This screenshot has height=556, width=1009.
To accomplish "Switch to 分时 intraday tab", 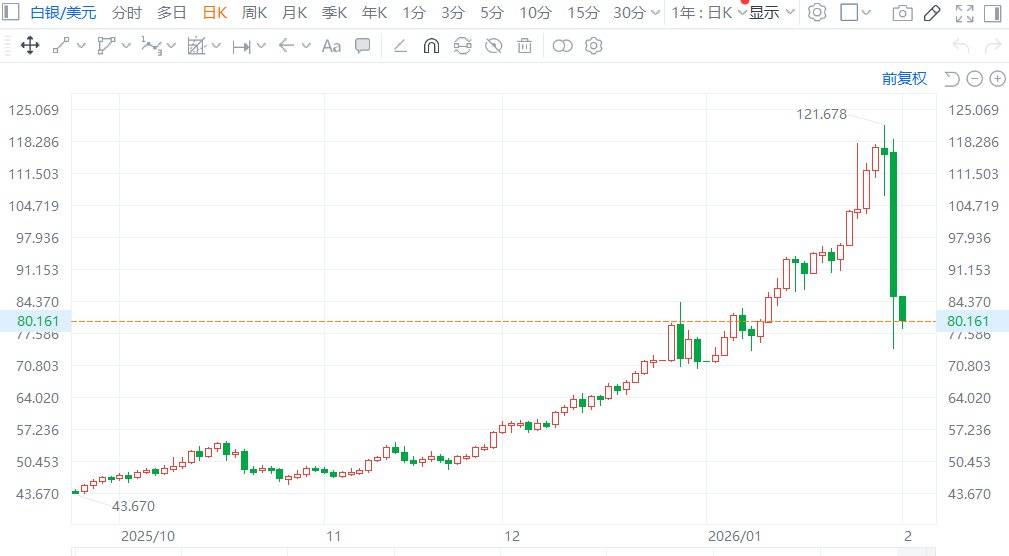I will pyautogui.click(x=126, y=13).
